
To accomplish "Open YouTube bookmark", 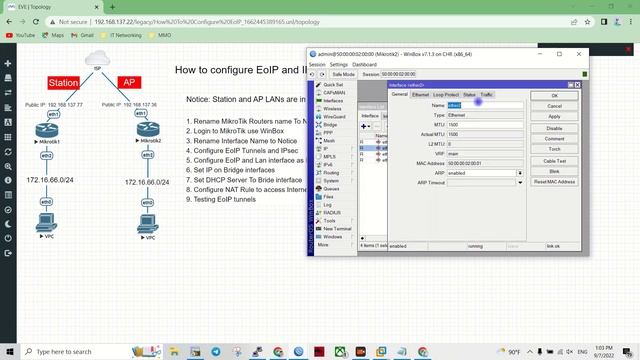I will click(x=20, y=36).
